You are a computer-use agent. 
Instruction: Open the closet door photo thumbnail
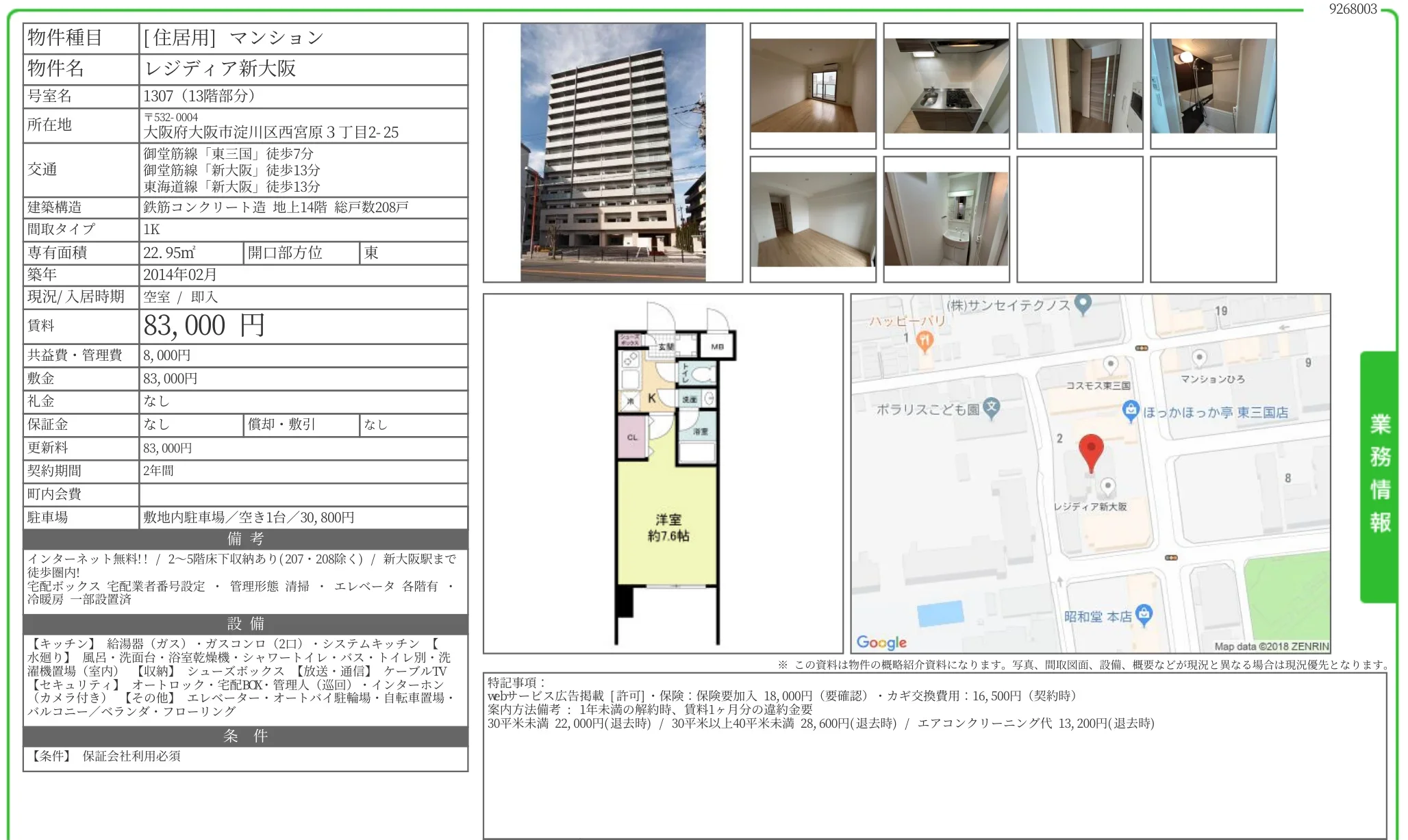click(1079, 86)
